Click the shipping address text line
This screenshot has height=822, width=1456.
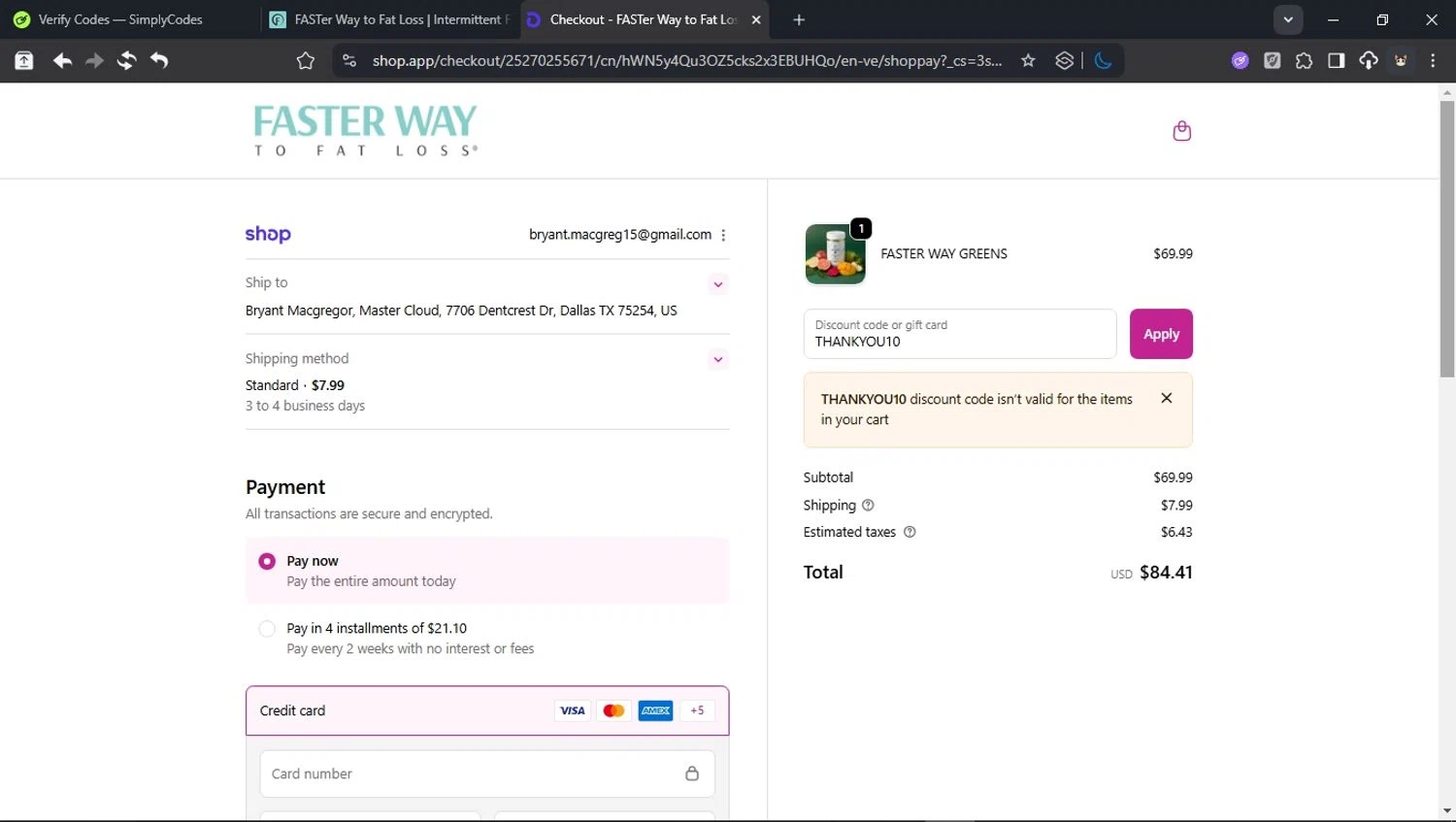(461, 311)
